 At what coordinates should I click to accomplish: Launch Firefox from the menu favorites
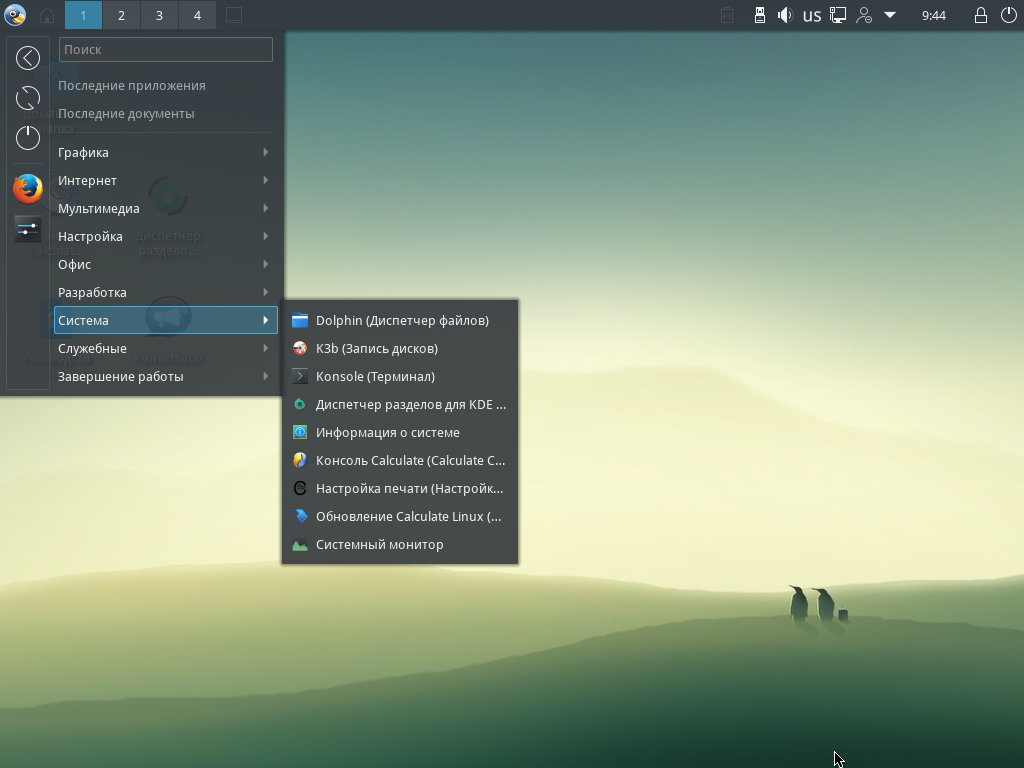[28, 188]
